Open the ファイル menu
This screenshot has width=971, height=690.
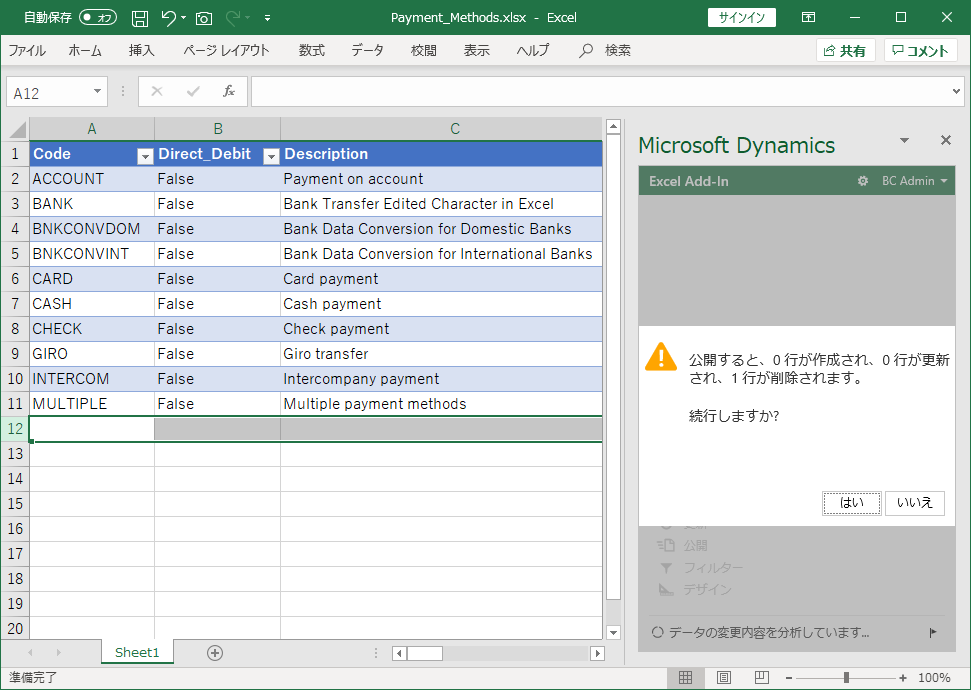click(27, 51)
